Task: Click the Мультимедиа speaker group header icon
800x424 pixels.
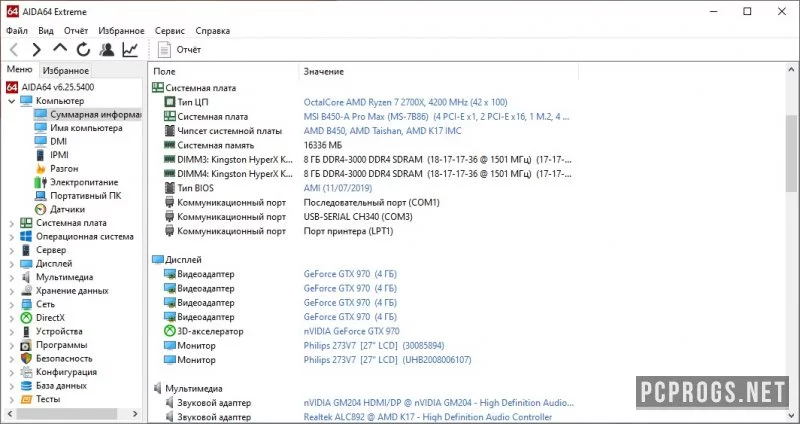Action: pos(158,388)
